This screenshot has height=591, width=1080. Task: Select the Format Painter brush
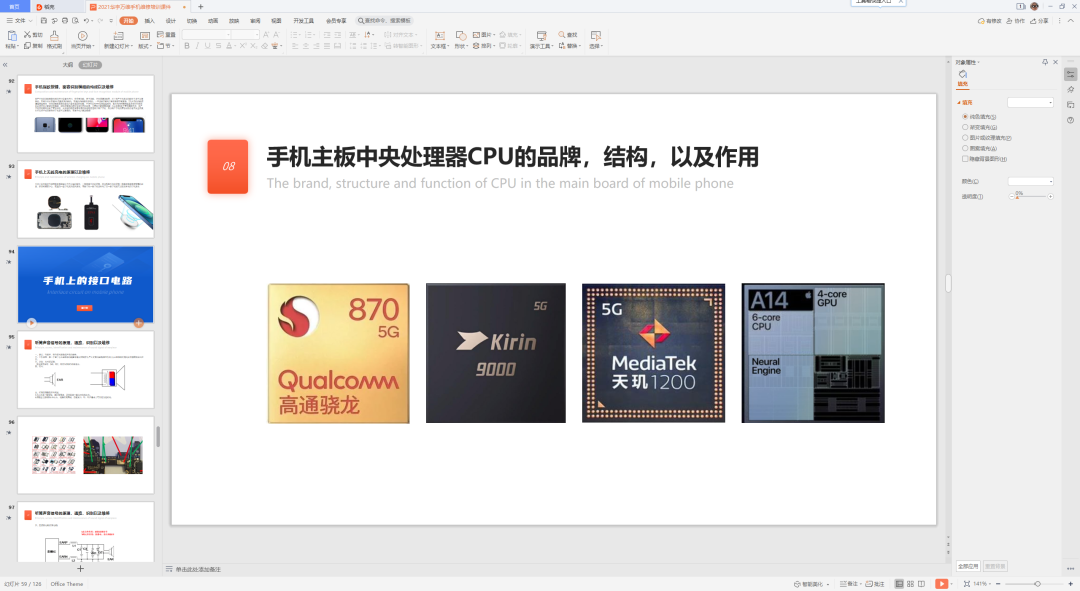54,37
